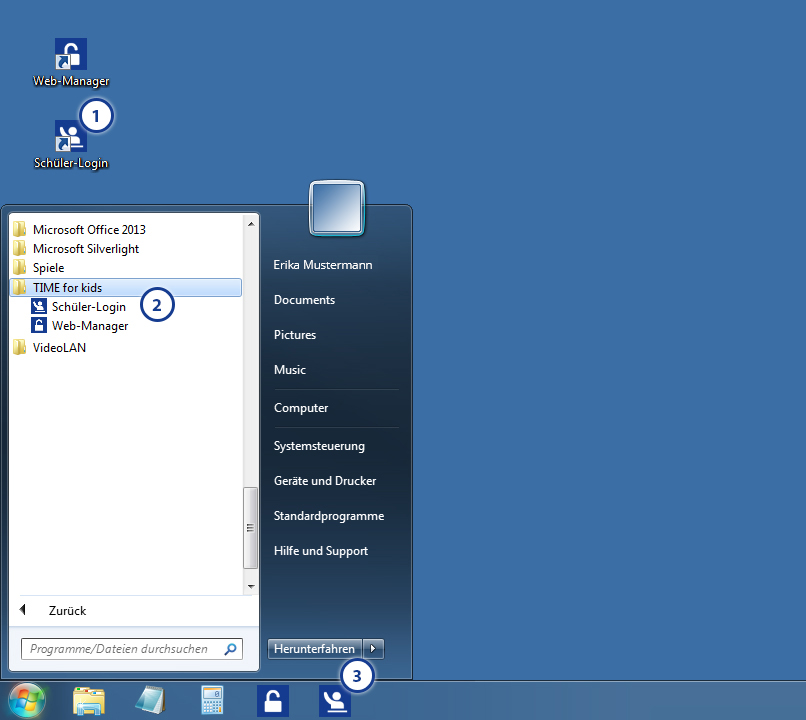This screenshot has width=806, height=720.
Task: Open Pictures from the Start menu
Action: (x=295, y=335)
